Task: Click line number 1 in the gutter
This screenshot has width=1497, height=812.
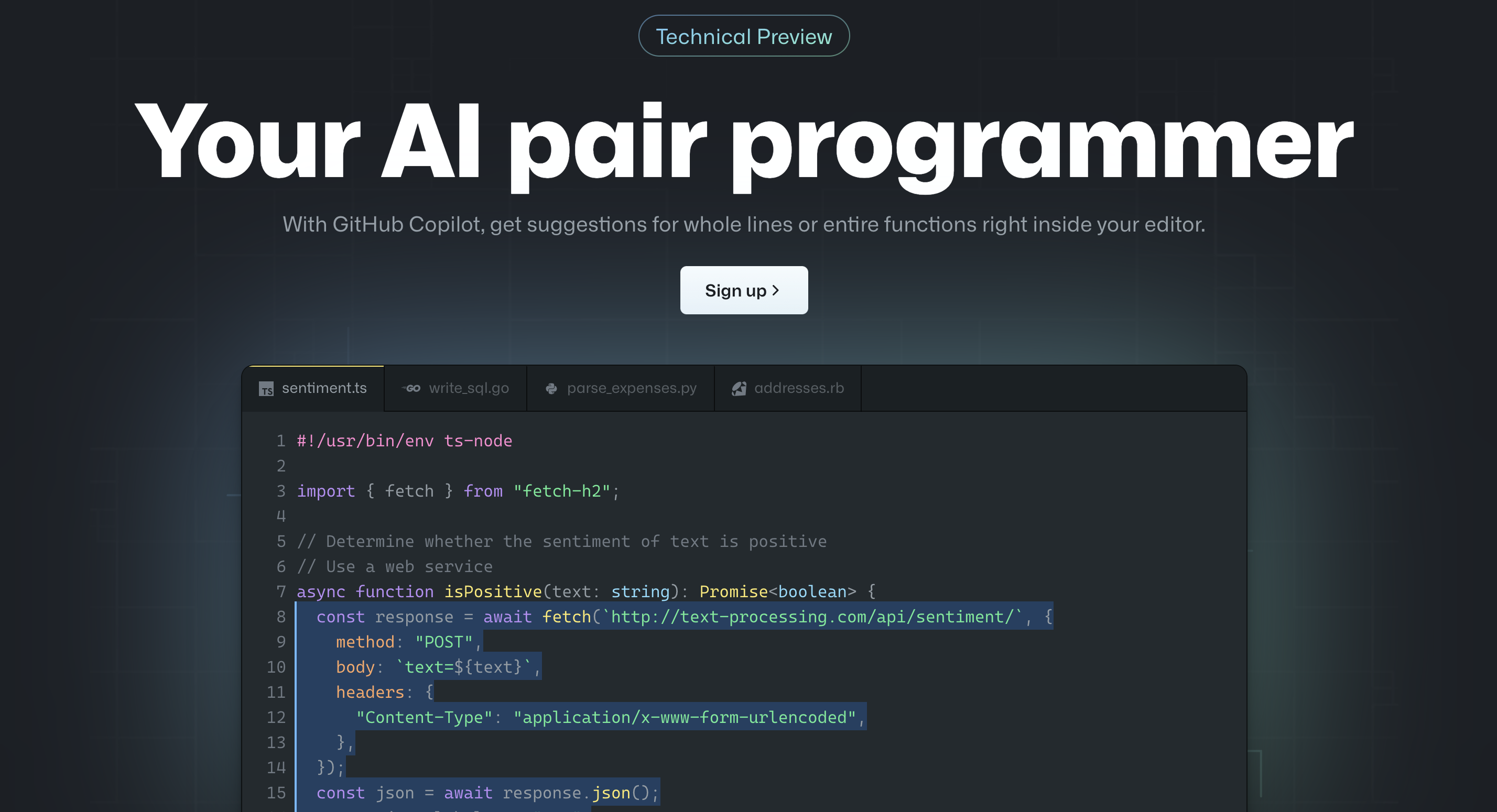Action: [281, 441]
